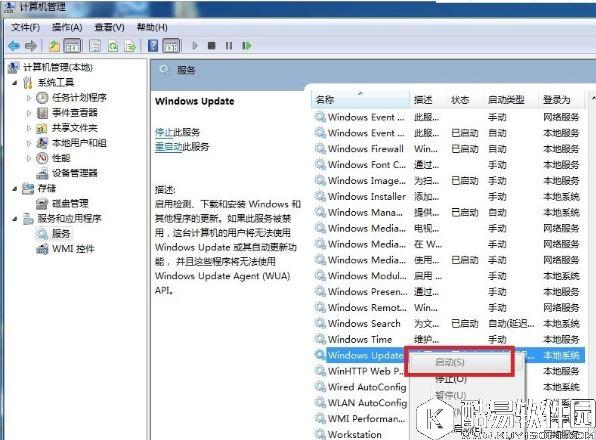This screenshot has width=596, height=440.
Task: Collapse the 系统工具 tree node
Action: pyautogui.click(x=14, y=82)
